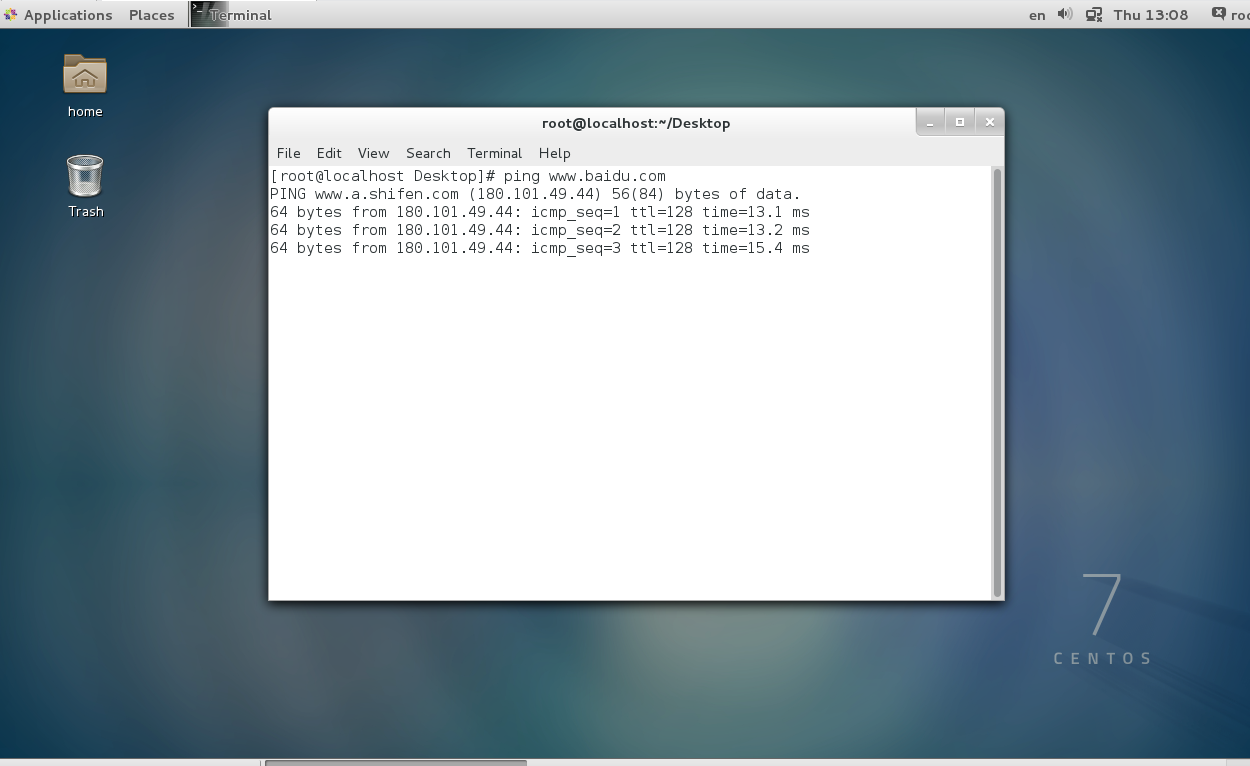Screen dimensions: 1250x766
Task: Switch the 'en' keyboard layout indicator
Action: pyautogui.click(x=1037, y=14)
